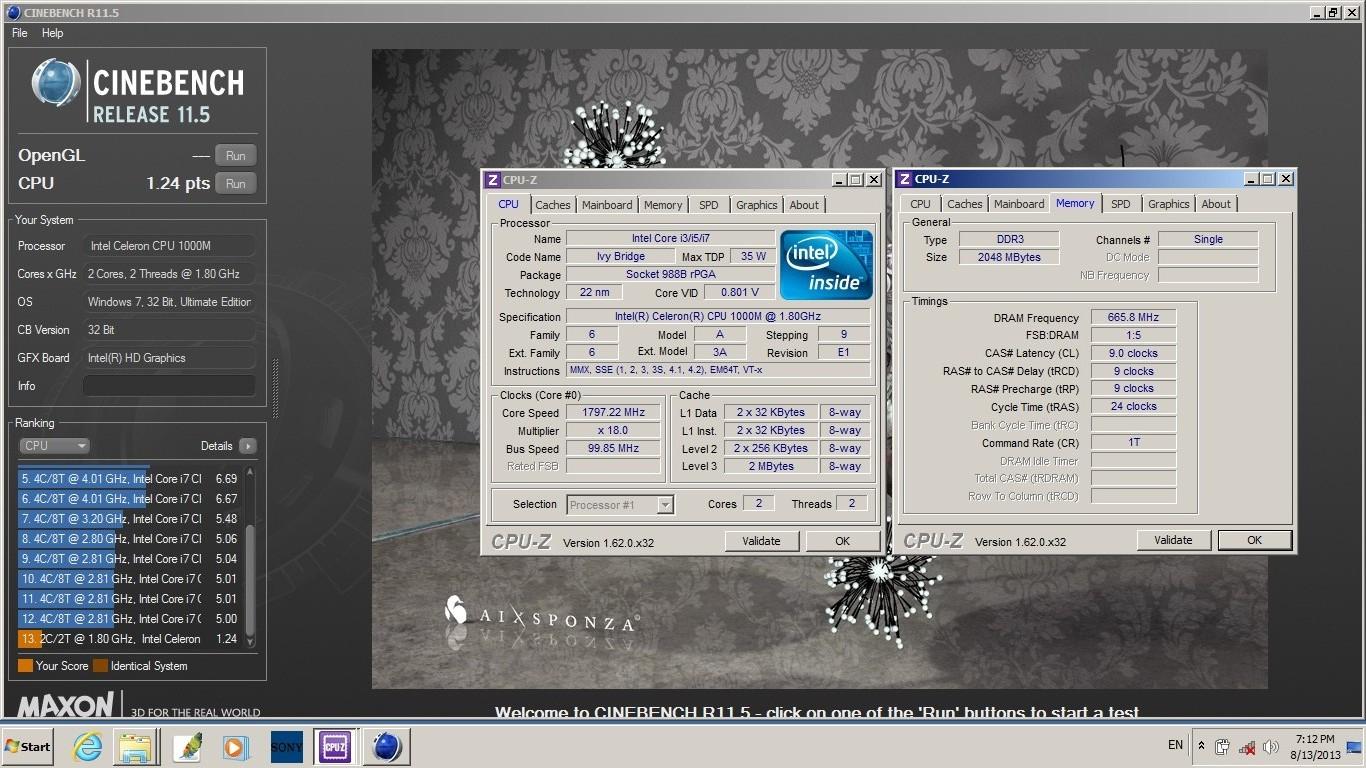Click the Cinebench title bar icon

click(12, 12)
